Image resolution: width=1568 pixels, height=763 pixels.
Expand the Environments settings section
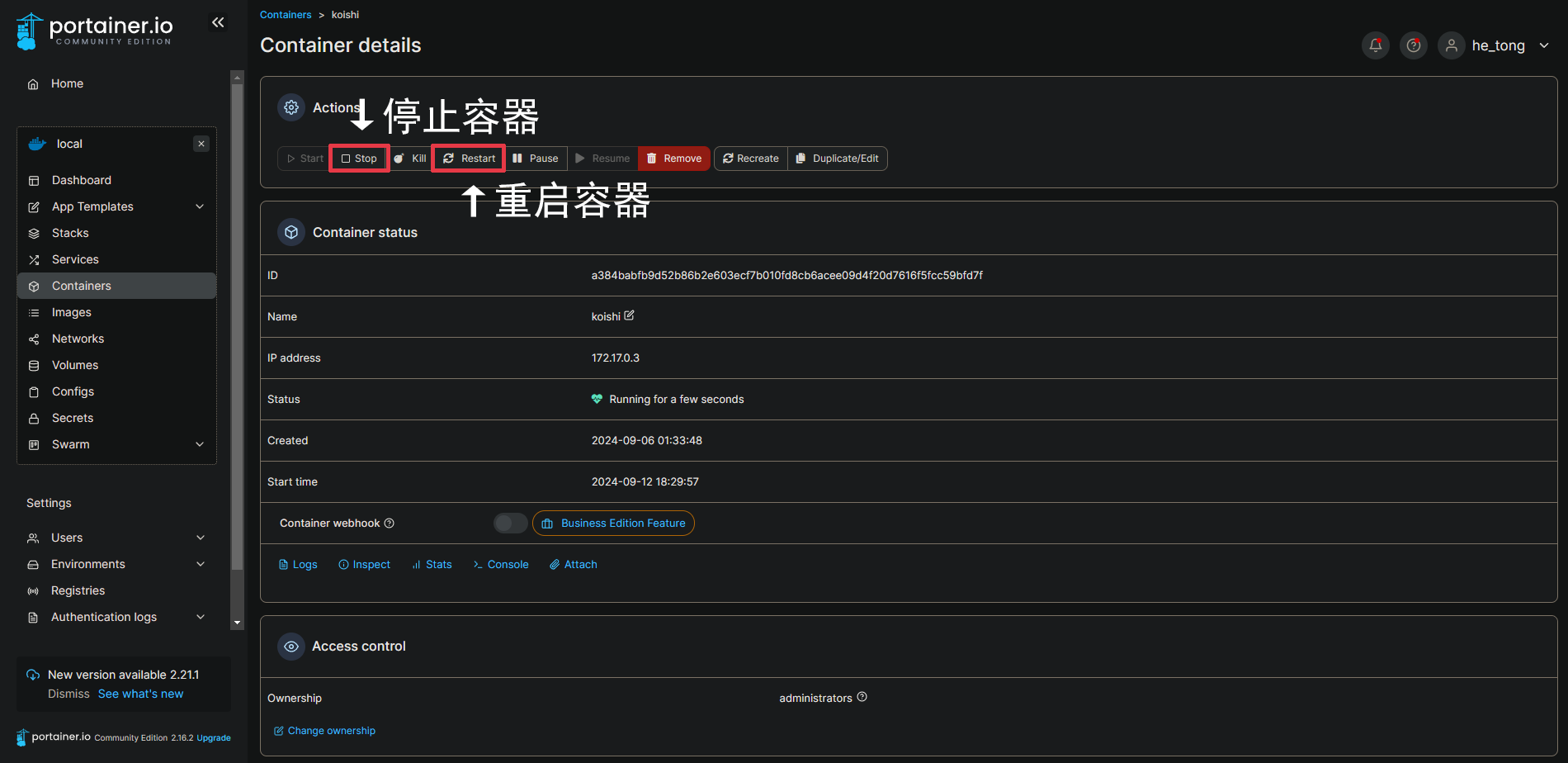(x=200, y=564)
